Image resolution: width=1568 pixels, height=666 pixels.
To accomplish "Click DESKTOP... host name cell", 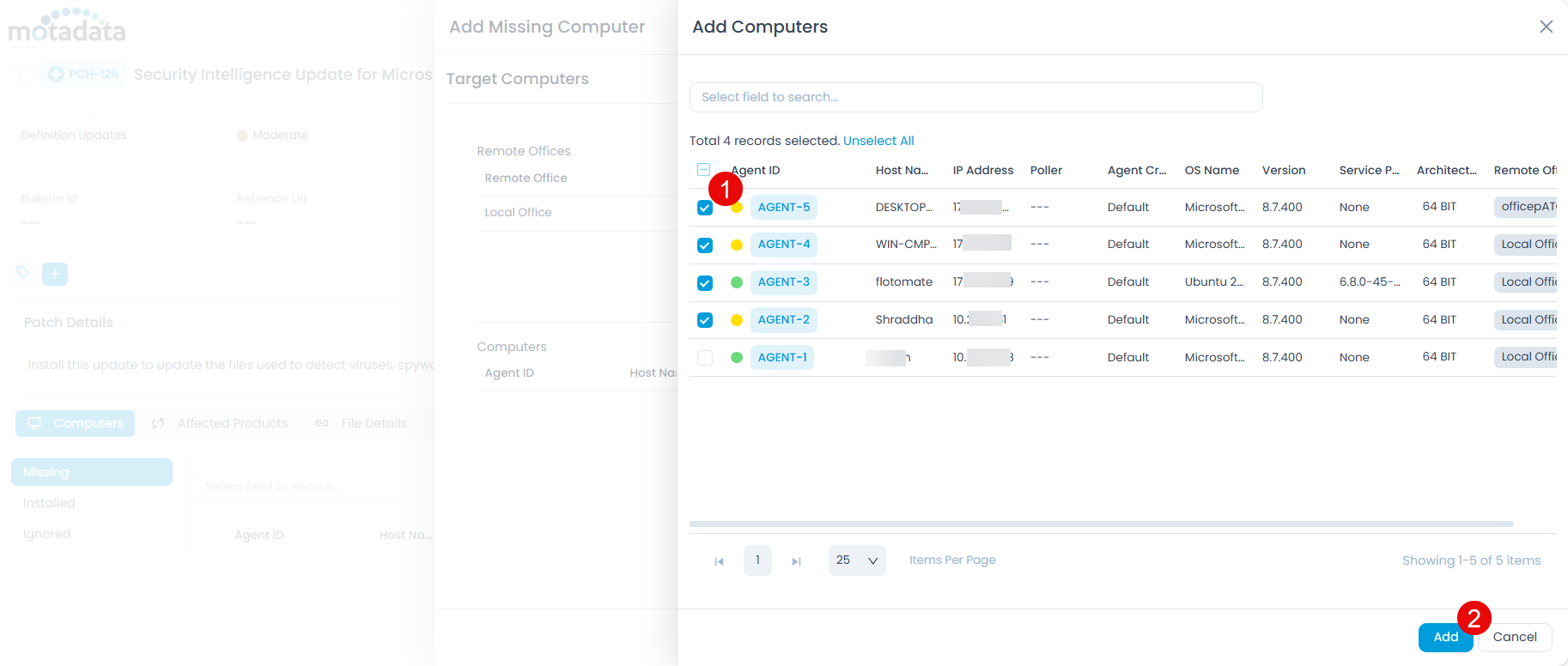I will (x=904, y=207).
